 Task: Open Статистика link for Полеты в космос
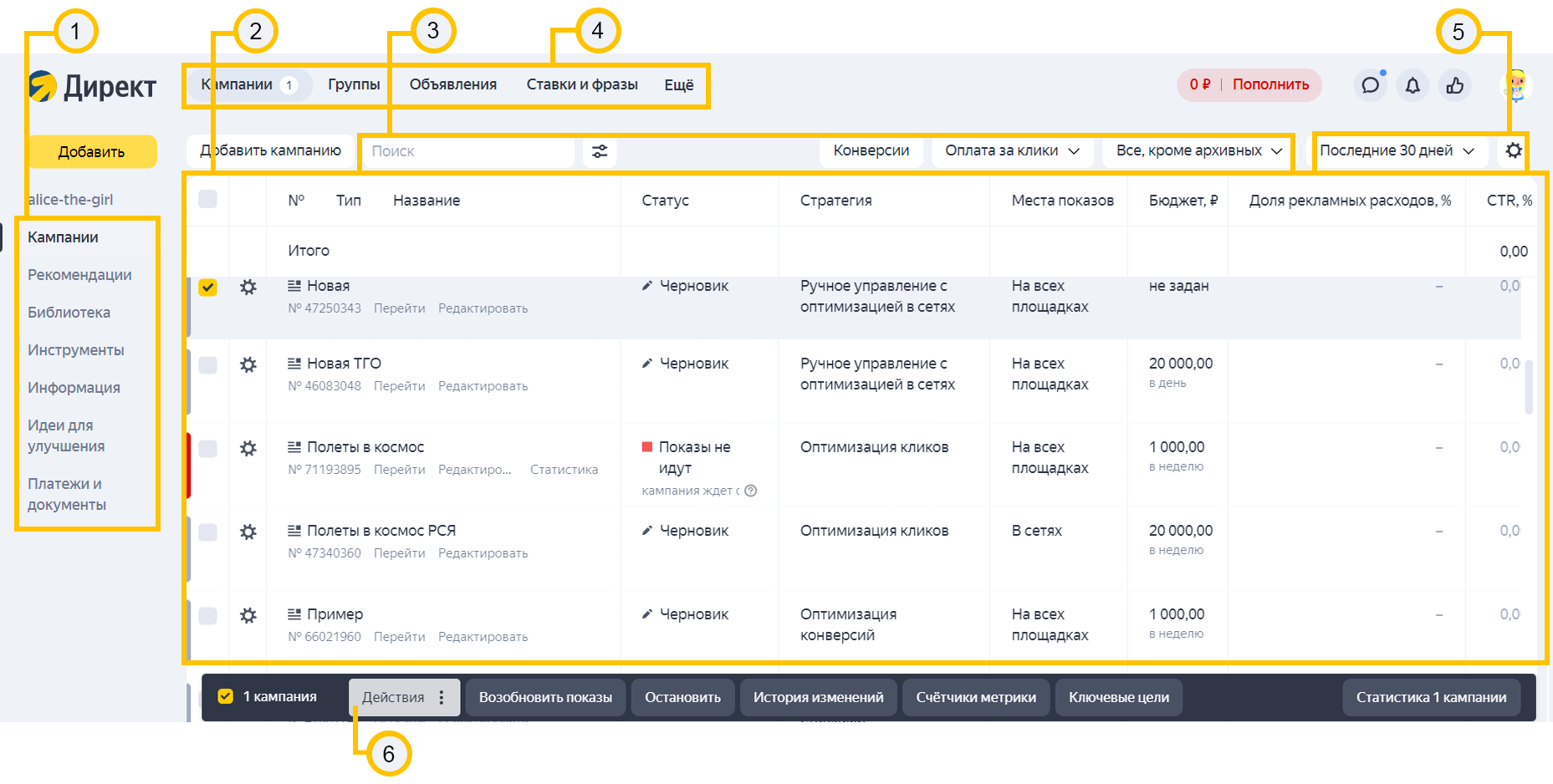(x=564, y=470)
